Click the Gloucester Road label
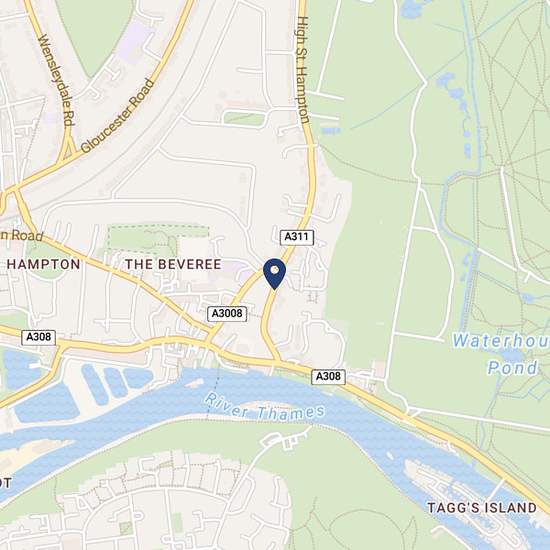This screenshot has height=550, width=550. [117, 115]
